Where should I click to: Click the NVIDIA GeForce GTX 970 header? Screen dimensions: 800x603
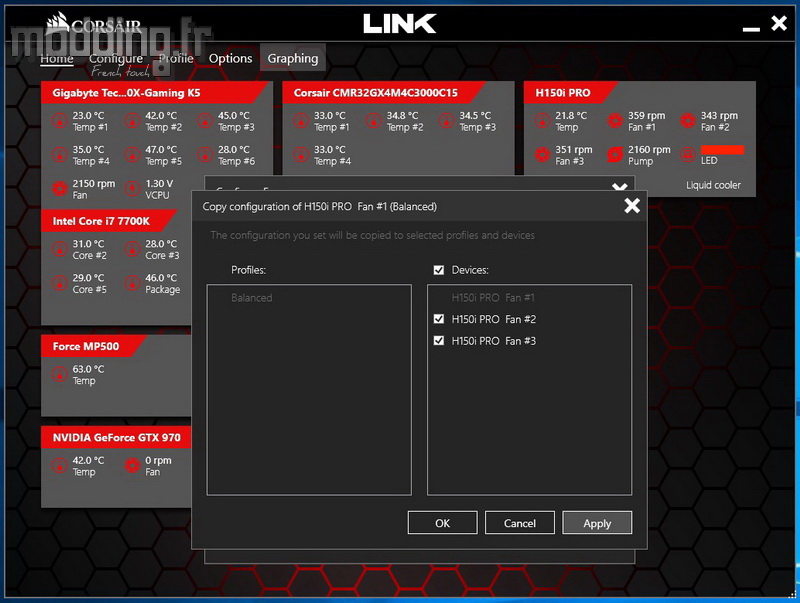pyautogui.click(x=116, y=437)
